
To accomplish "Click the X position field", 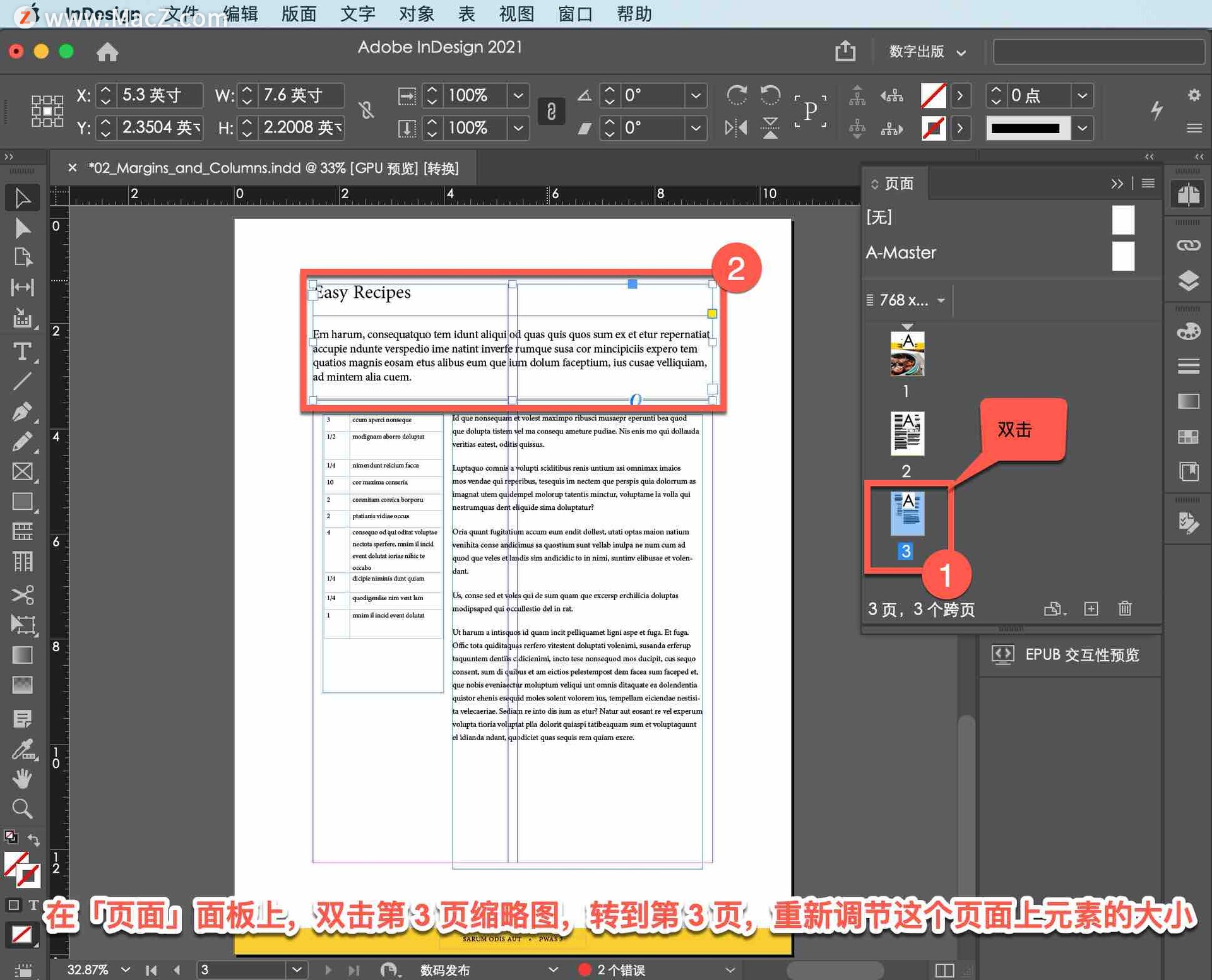I will pyautogui.click(x=159, y=95).
